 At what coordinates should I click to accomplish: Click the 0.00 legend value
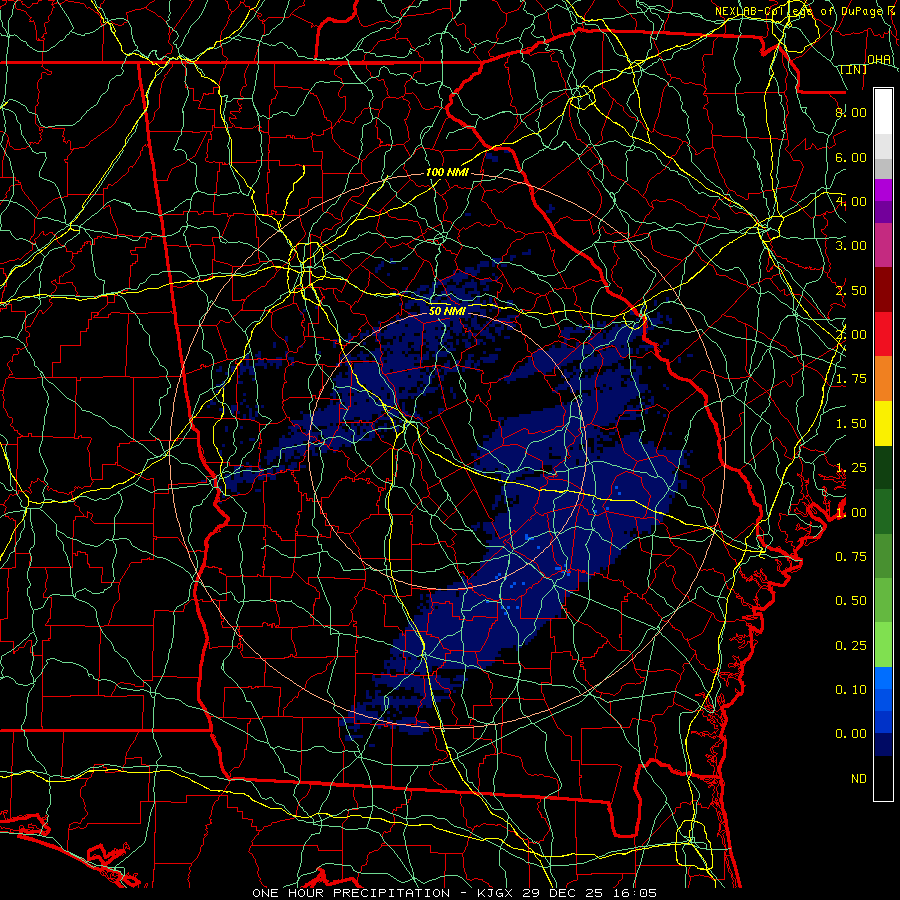pos(851,734)
